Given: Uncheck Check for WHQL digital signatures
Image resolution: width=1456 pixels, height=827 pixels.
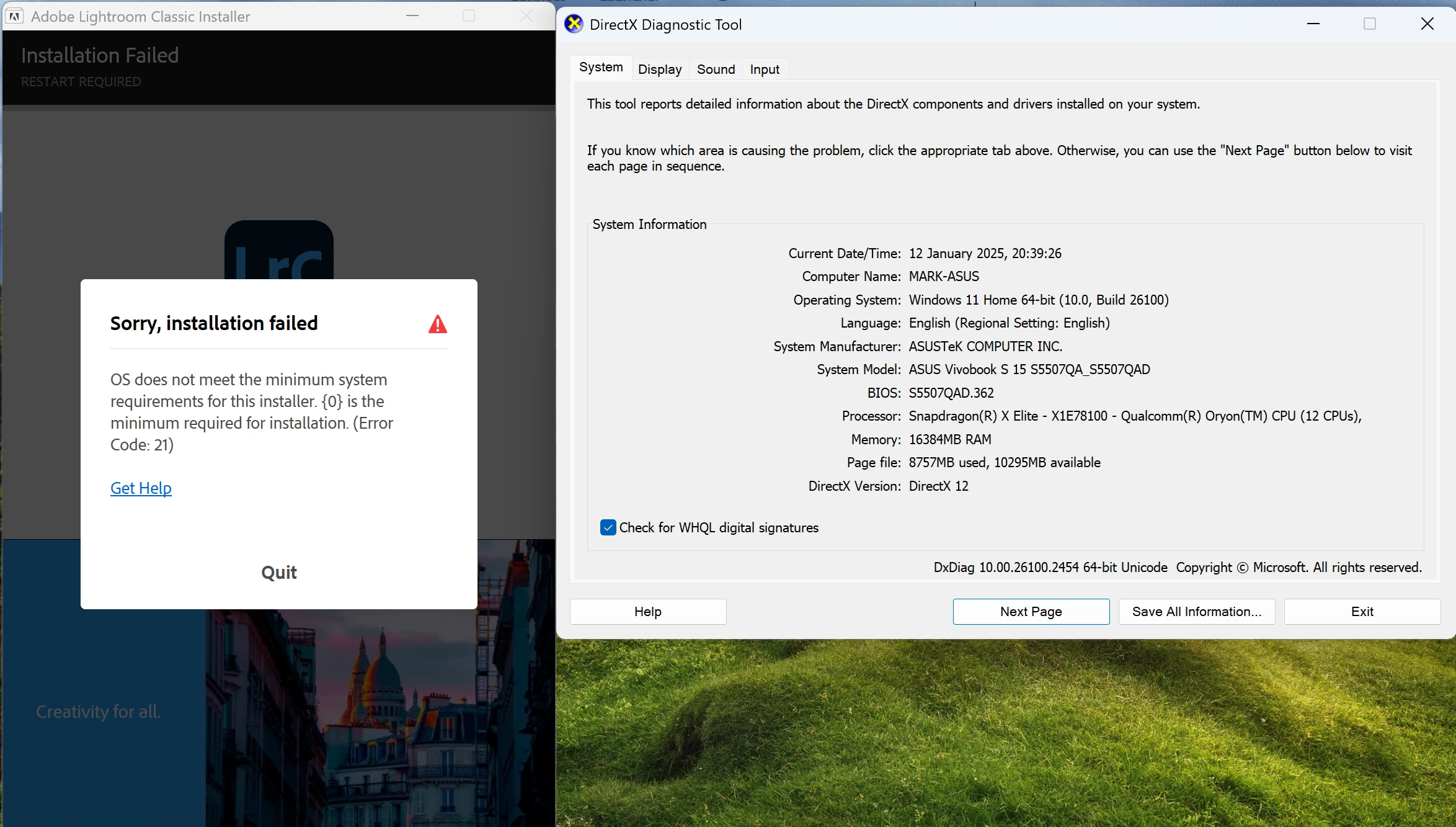Looking at the screenshot, I should click(x=608, y=527).
